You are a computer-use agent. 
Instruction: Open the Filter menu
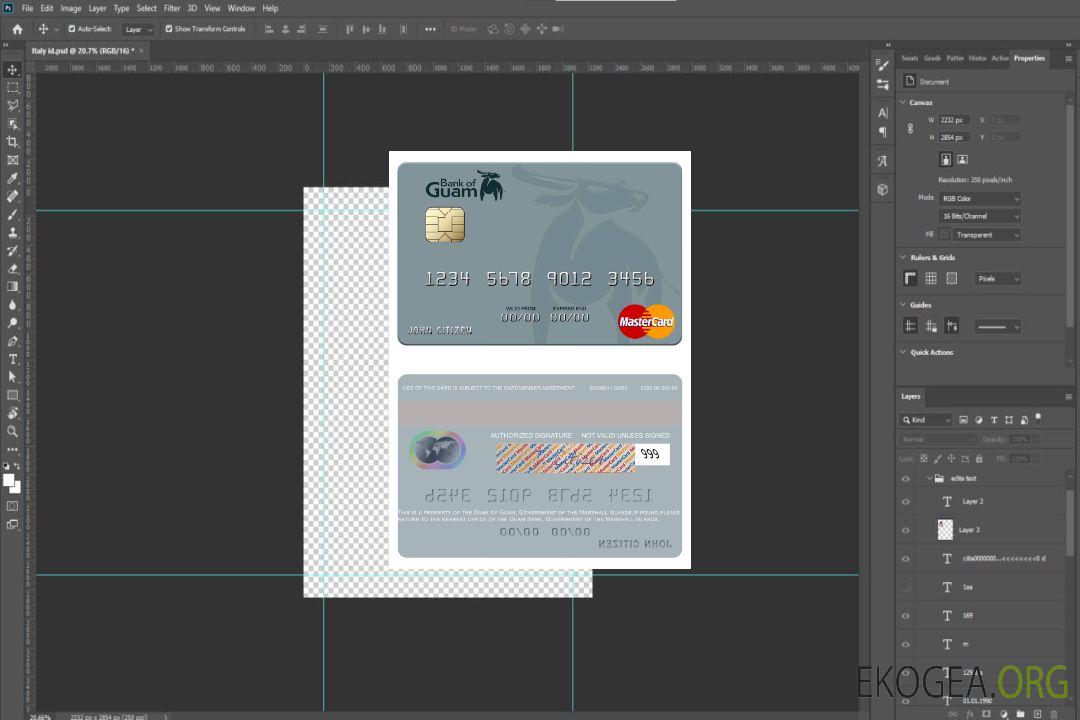[172, 8]
